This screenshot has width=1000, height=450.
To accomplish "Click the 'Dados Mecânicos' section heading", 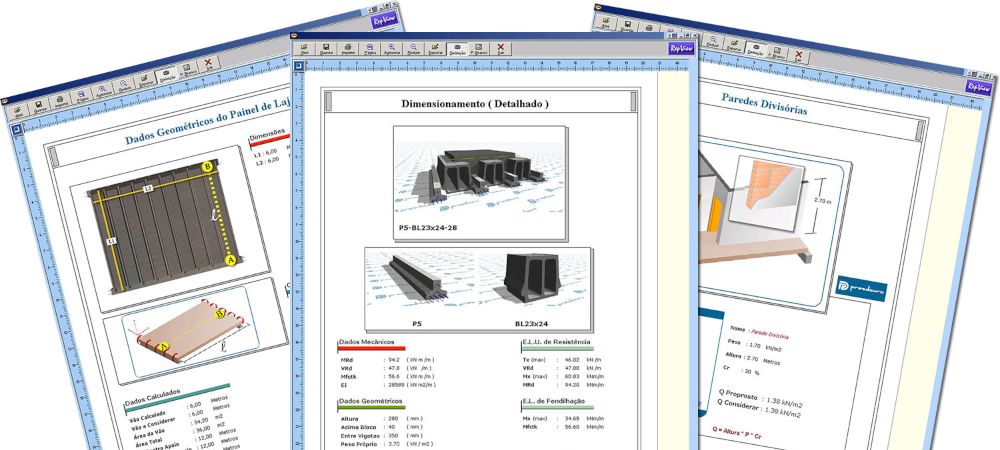I will (367, 342).
